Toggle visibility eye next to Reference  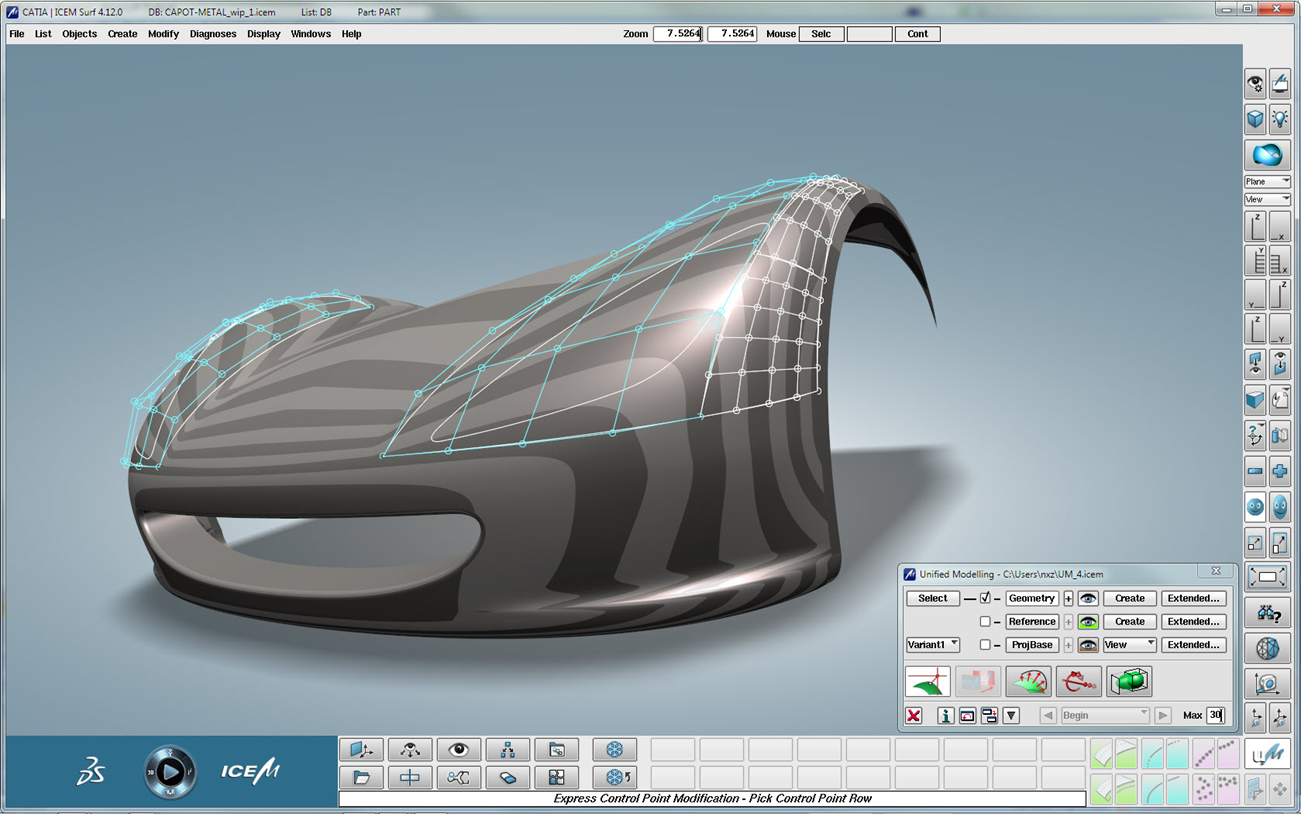(1088, 621)
